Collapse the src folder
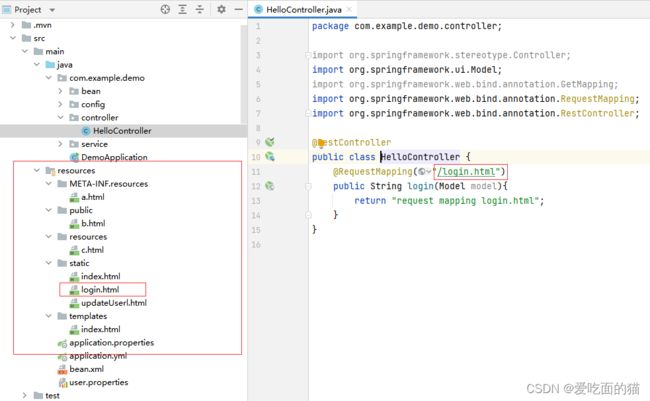Image resolution: width=650 pixels, height=401 pixels. [12, 38]
